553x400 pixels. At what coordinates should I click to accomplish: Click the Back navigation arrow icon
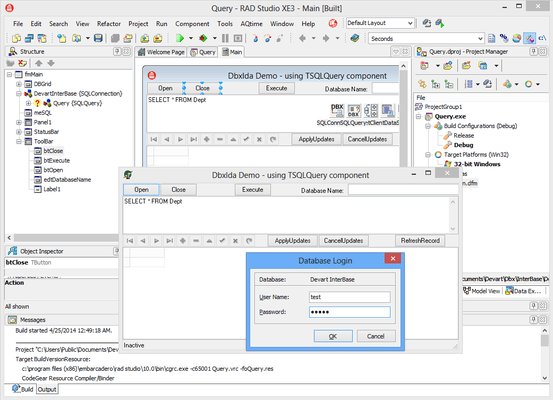[302, 38]
